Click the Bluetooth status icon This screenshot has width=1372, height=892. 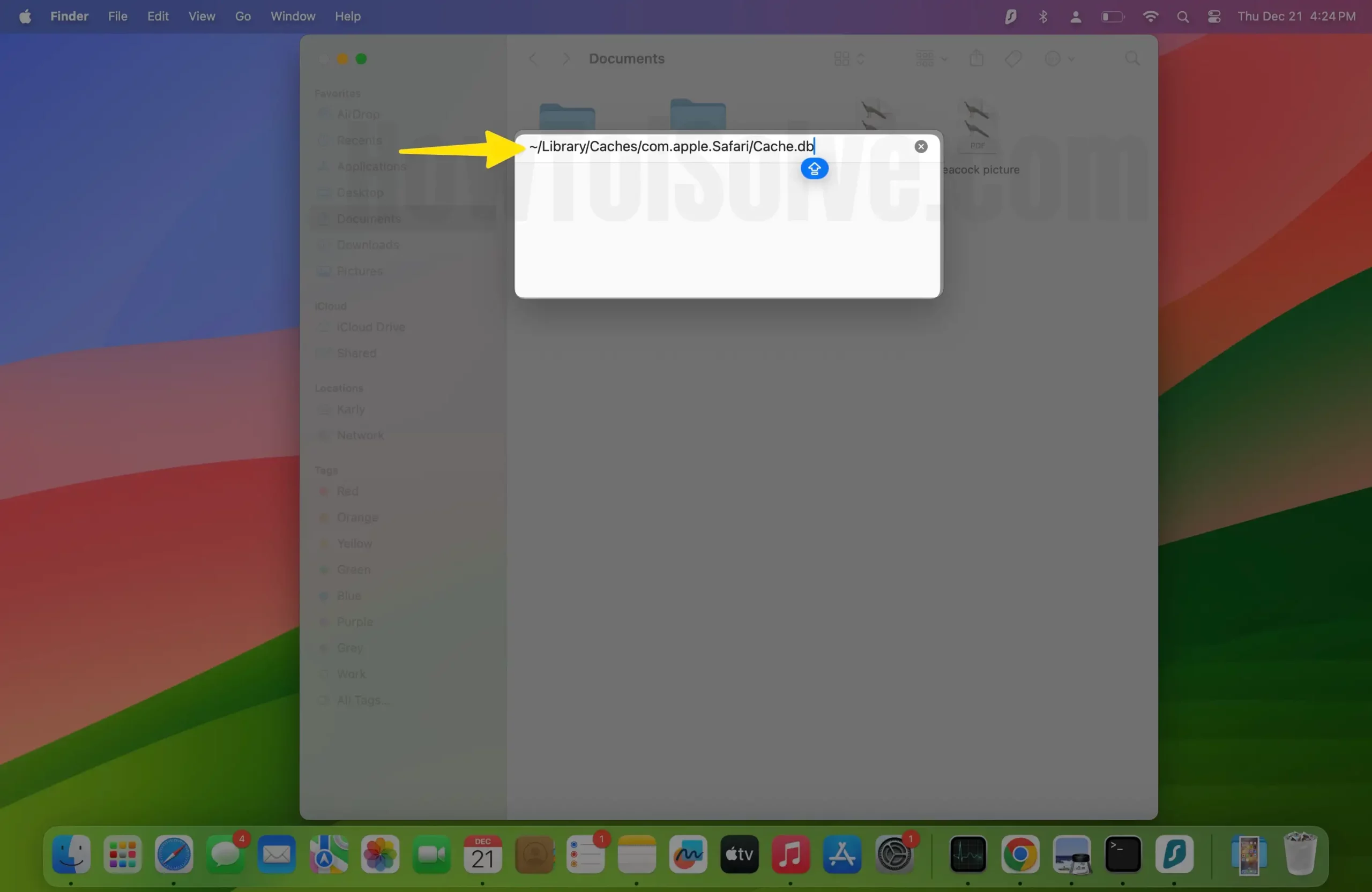pyautogui.click(x=1043, y=16)
